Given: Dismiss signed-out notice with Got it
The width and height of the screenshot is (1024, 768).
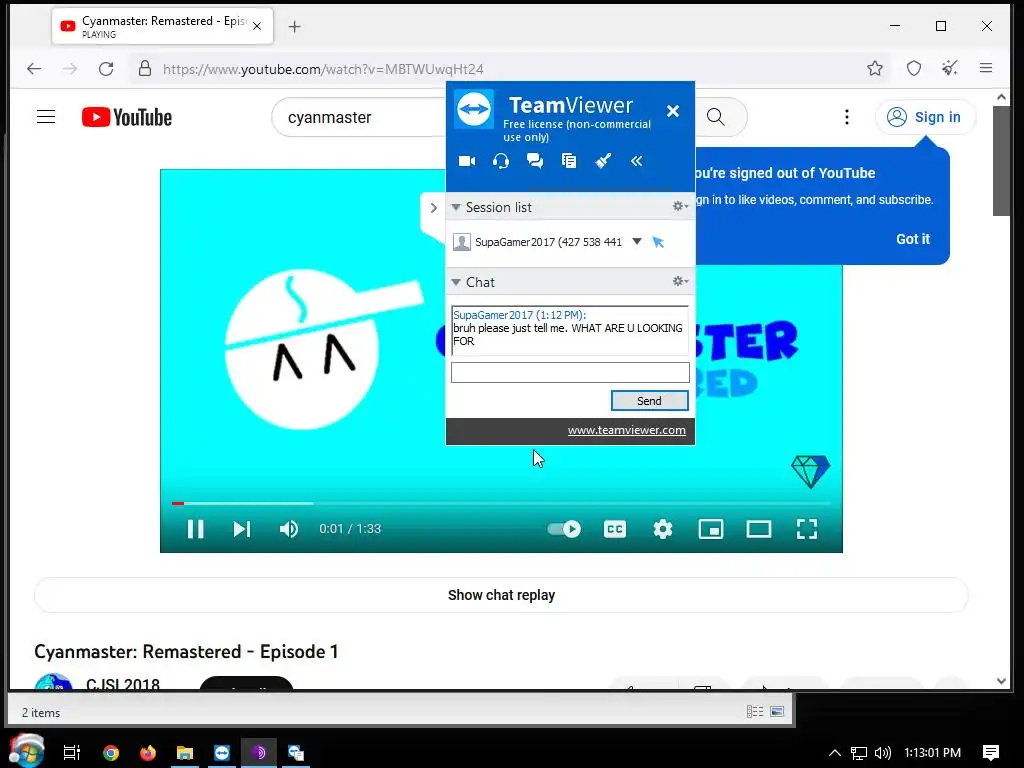Looking at the screenshot, I should 912,239.
